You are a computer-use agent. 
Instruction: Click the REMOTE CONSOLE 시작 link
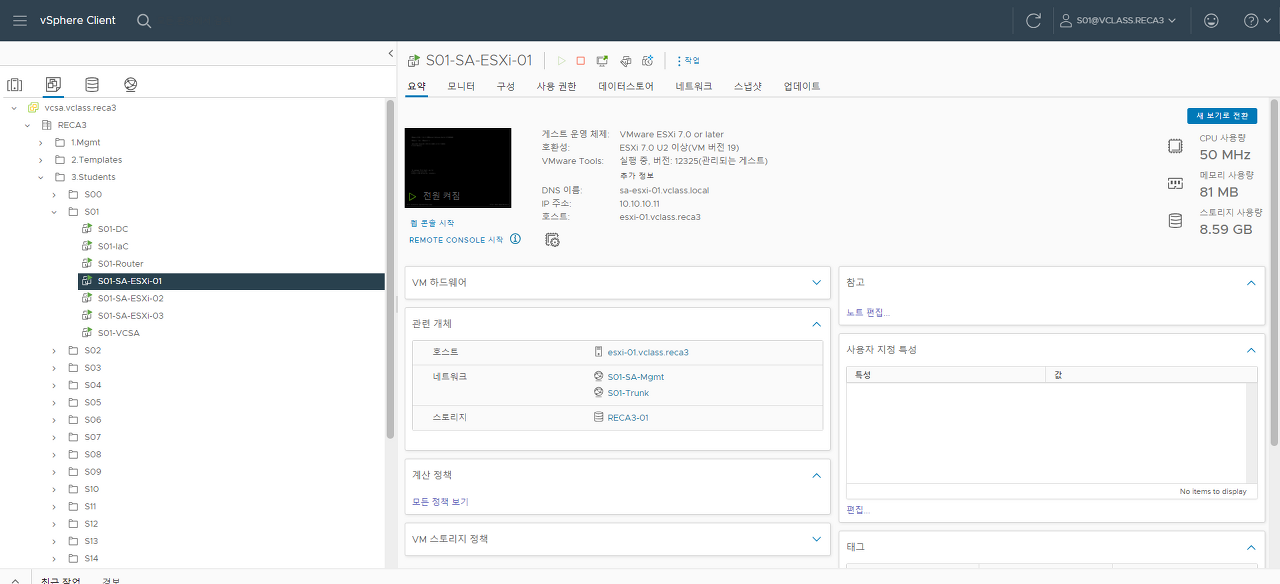tap(456, 240)
